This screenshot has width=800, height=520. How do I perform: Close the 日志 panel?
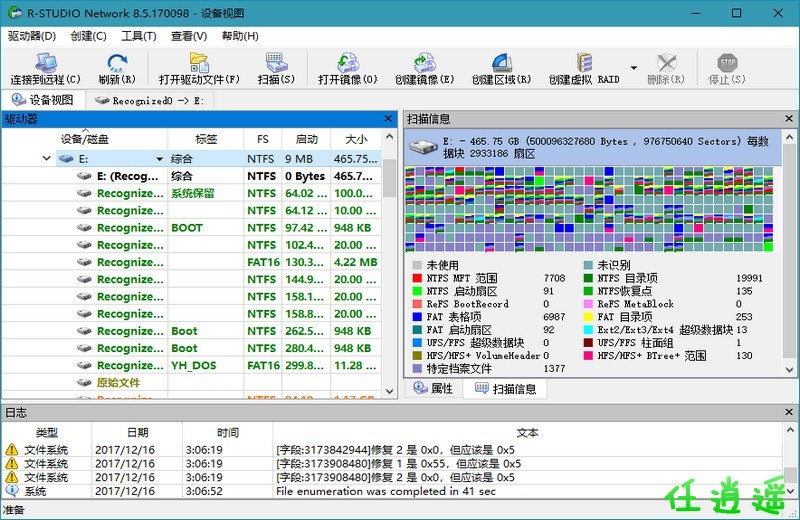[789, 412]
